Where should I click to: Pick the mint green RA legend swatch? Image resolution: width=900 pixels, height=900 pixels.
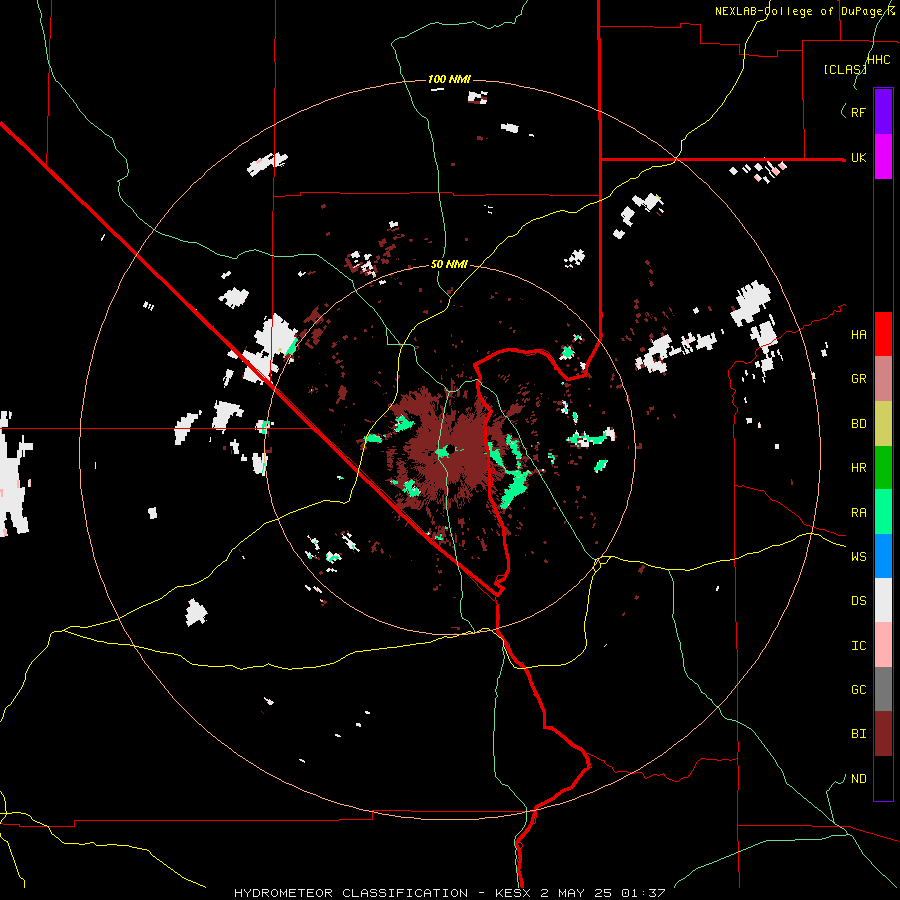coord(883,512)
